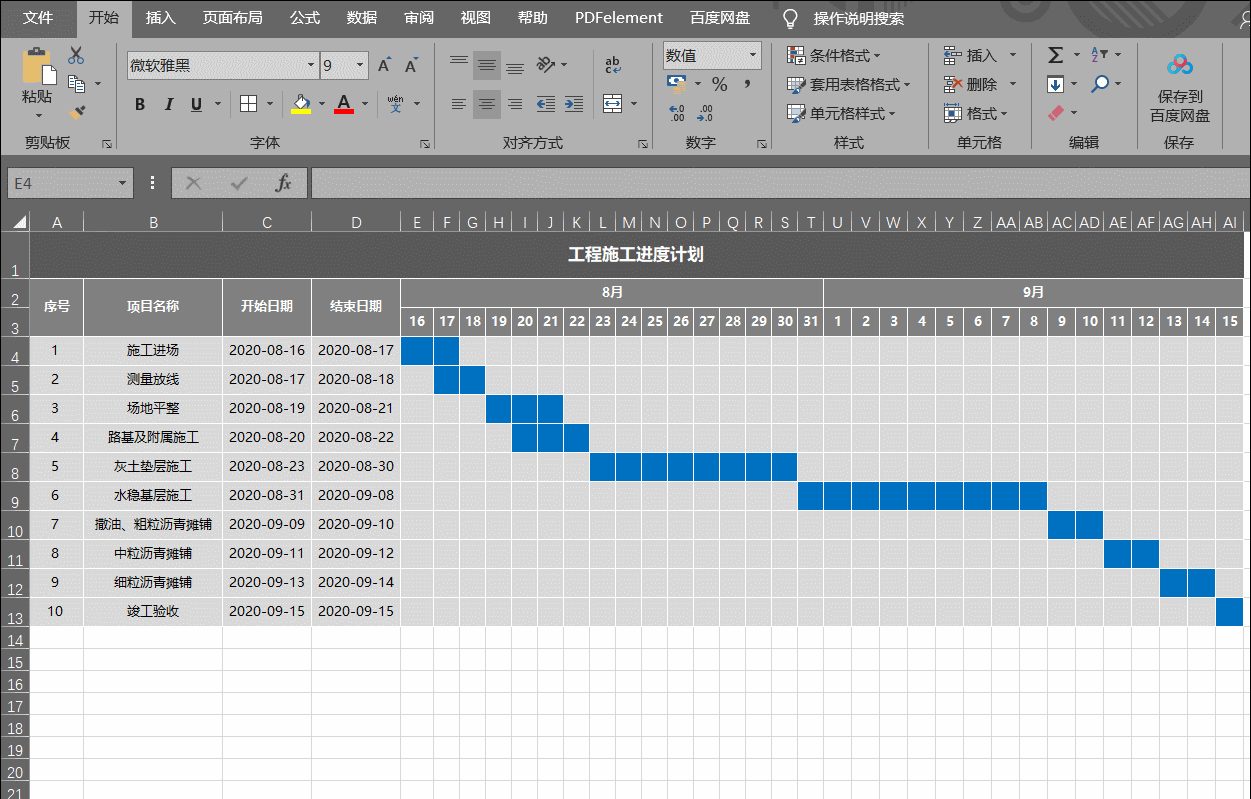This screenshot has width=1251, height=799.
Task: Apply accounting currency format icon
Action: 677,84
